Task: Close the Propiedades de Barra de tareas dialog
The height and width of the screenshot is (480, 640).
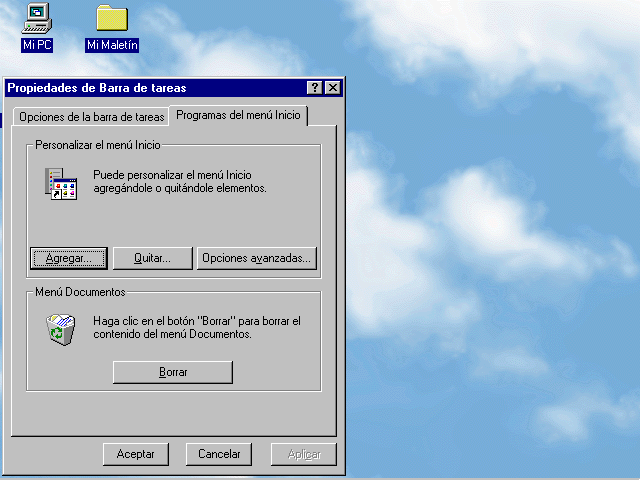Action: point(333,88)
